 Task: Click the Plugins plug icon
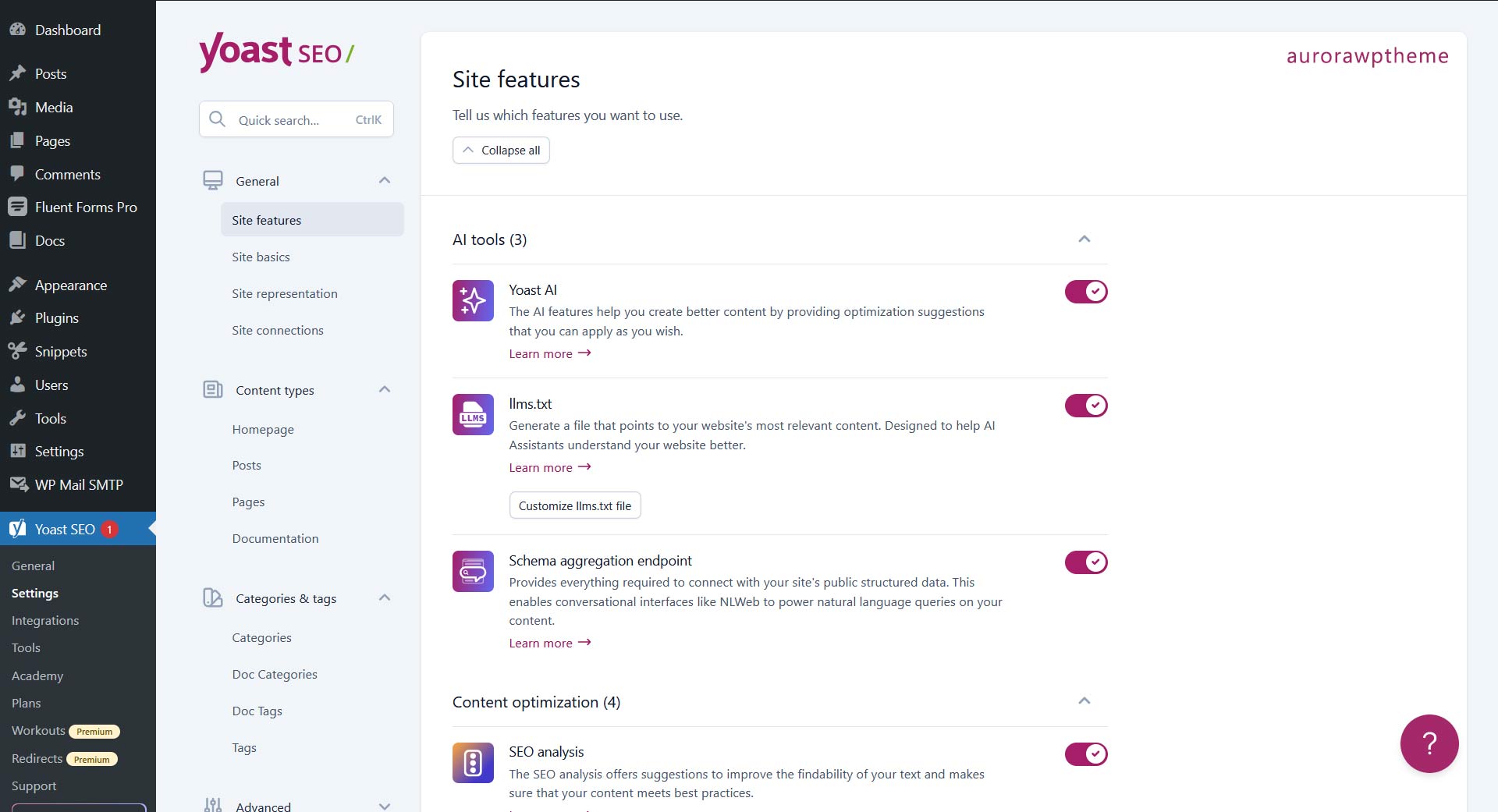coord(17,317)
